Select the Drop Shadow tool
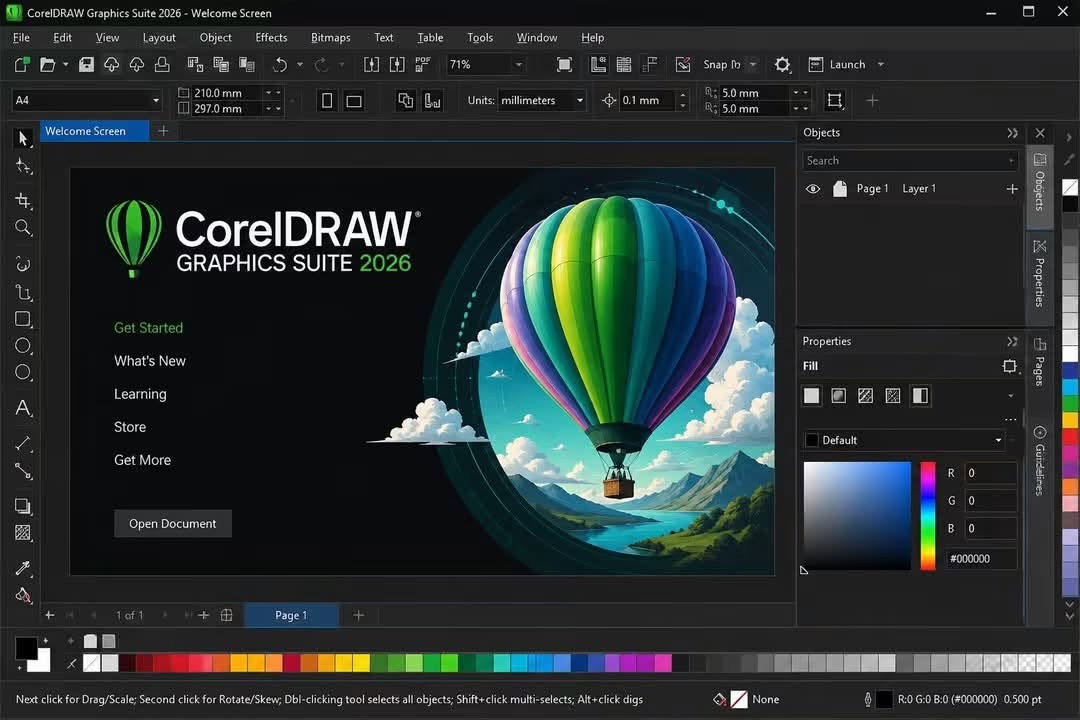Image resolution: width=1080 pixels, height=720 pixels. point(23,506)
